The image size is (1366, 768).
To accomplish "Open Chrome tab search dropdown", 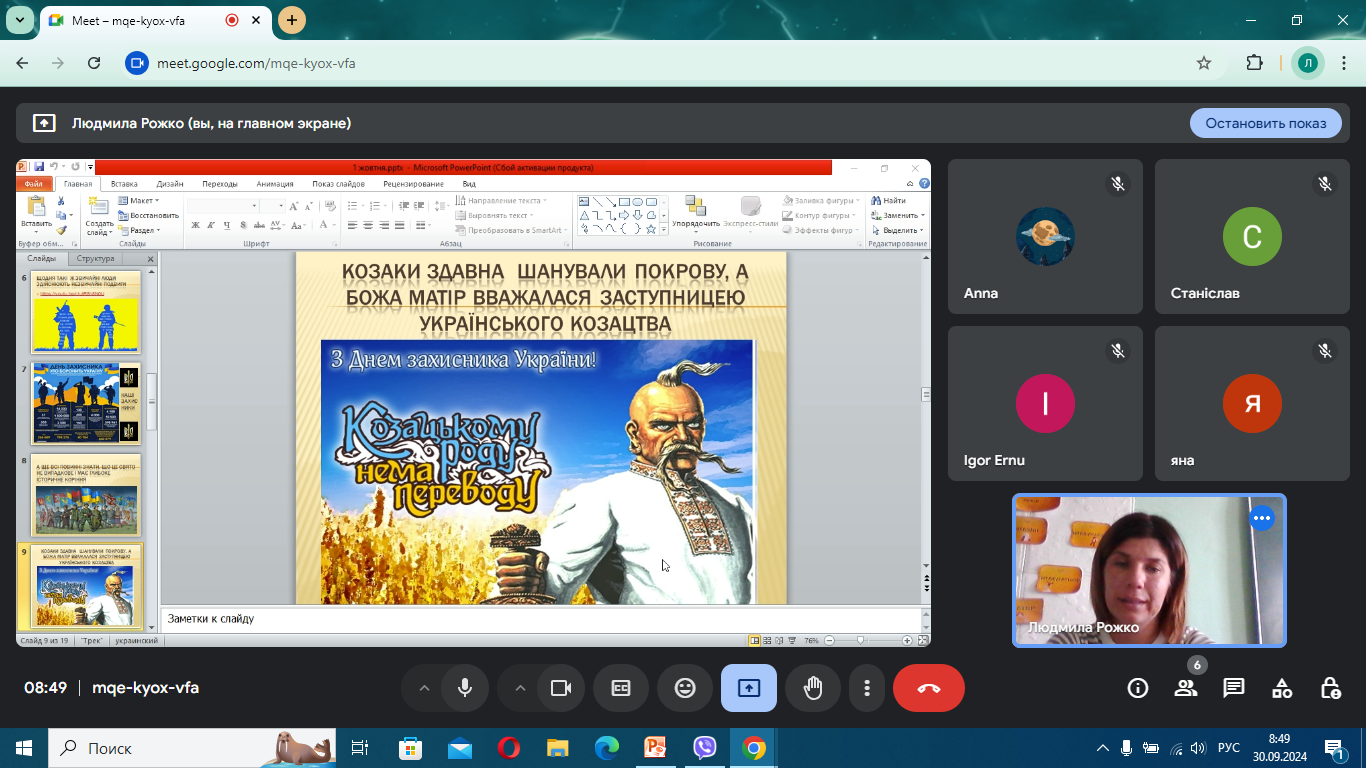I will coord(19,19).
